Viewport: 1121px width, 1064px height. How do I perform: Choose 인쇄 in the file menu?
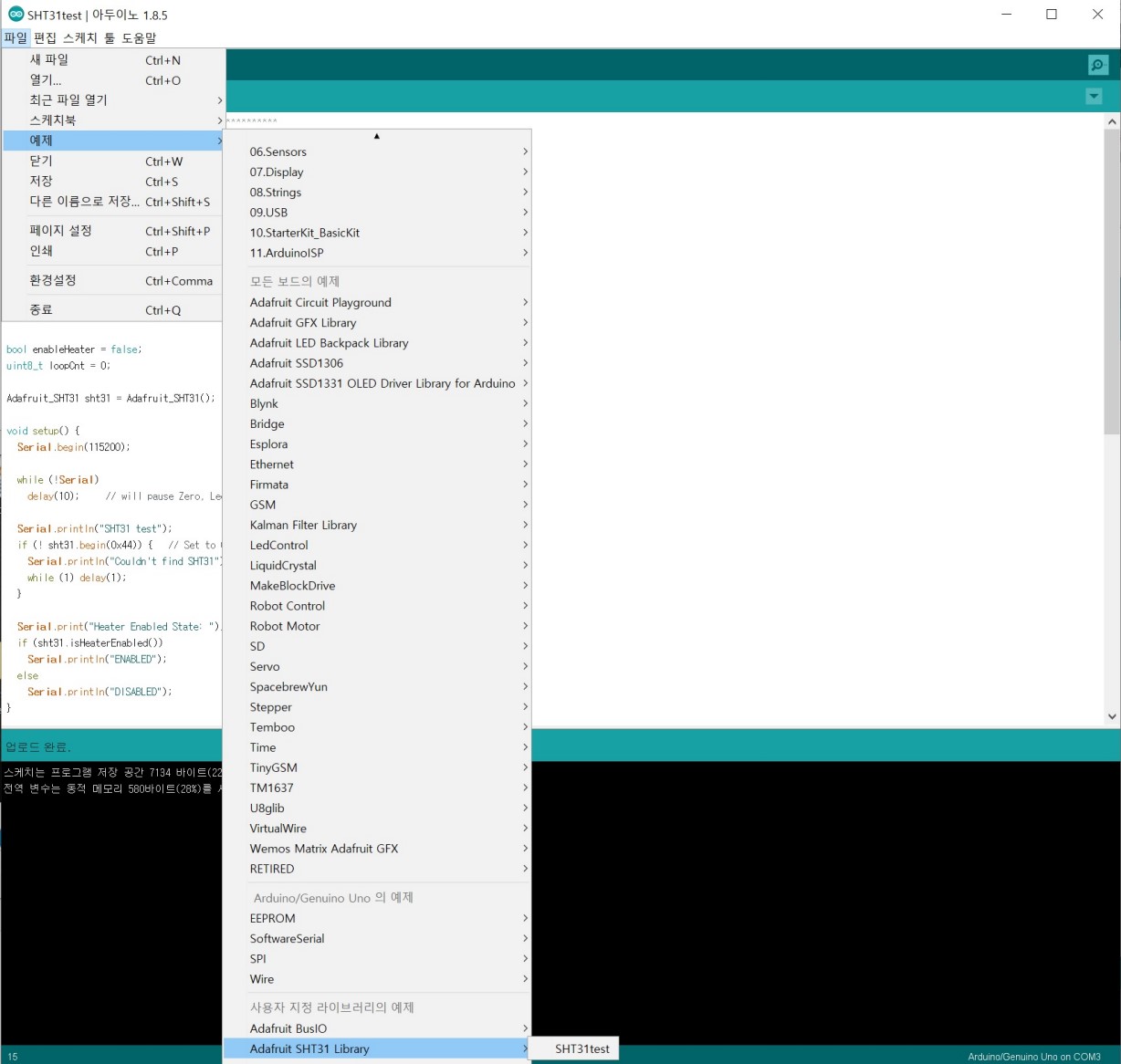(x=113, y=251)
